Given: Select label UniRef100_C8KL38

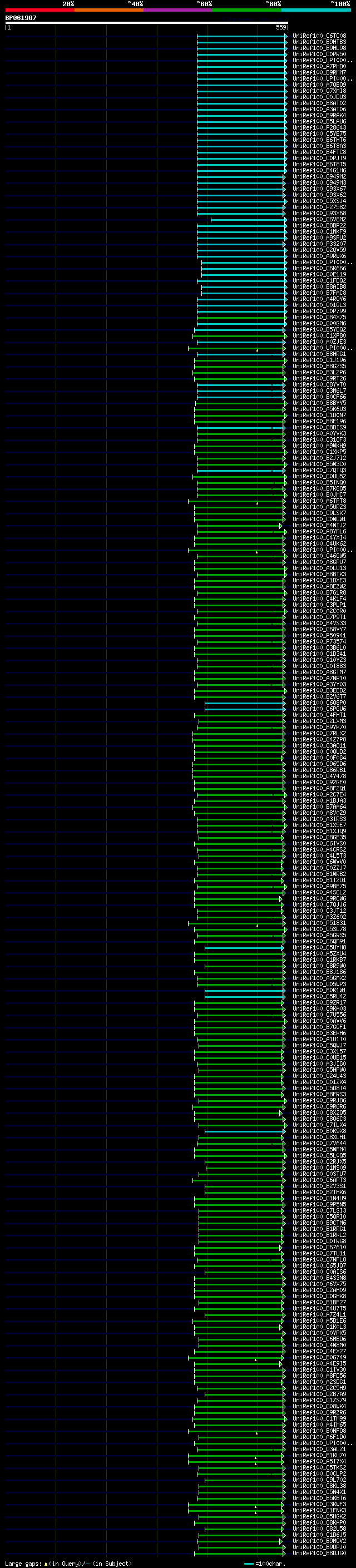Looking at the screenshot, I should click(x=319, y=1486).
